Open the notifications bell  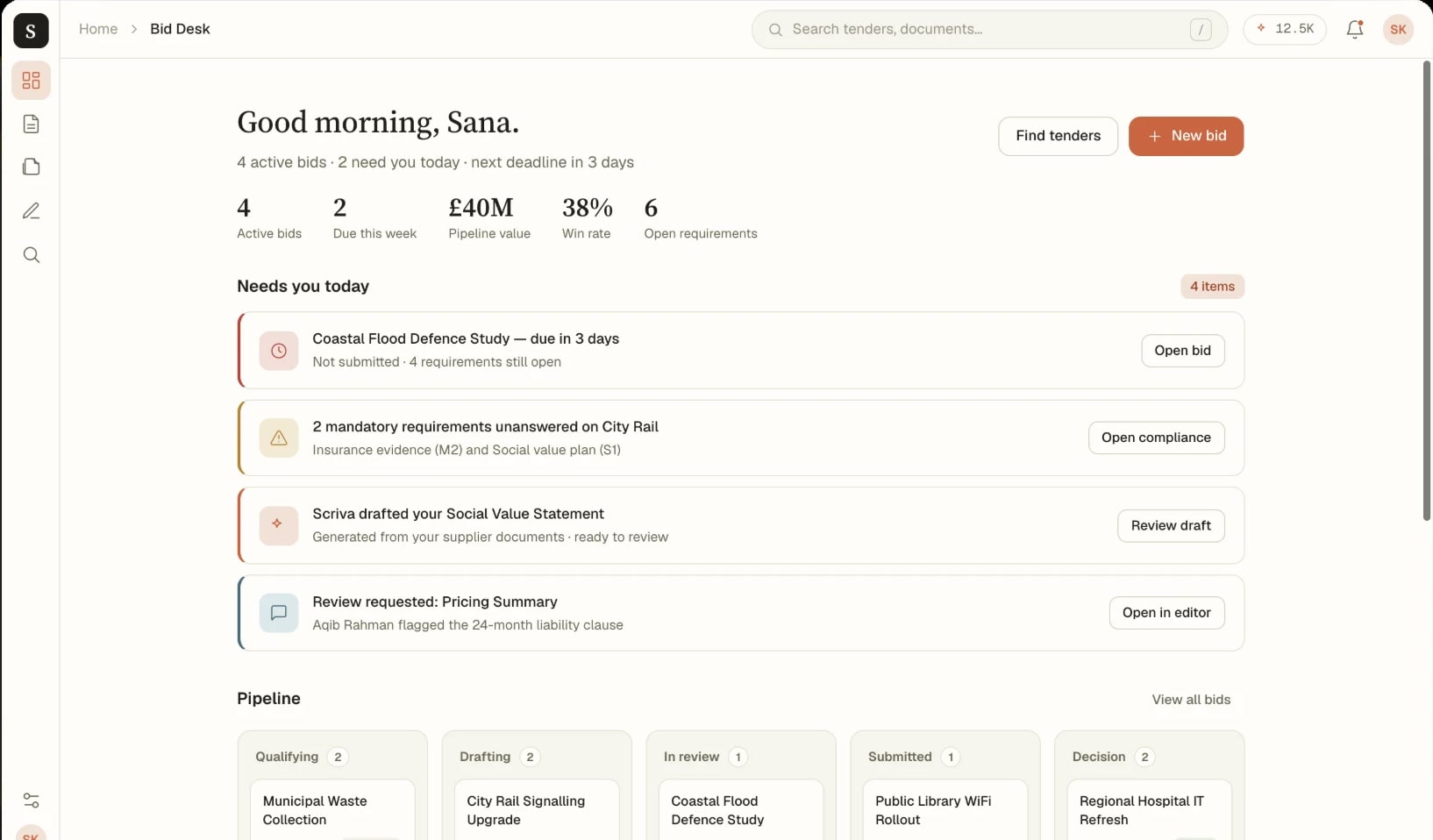click(x=1355, y=30)
